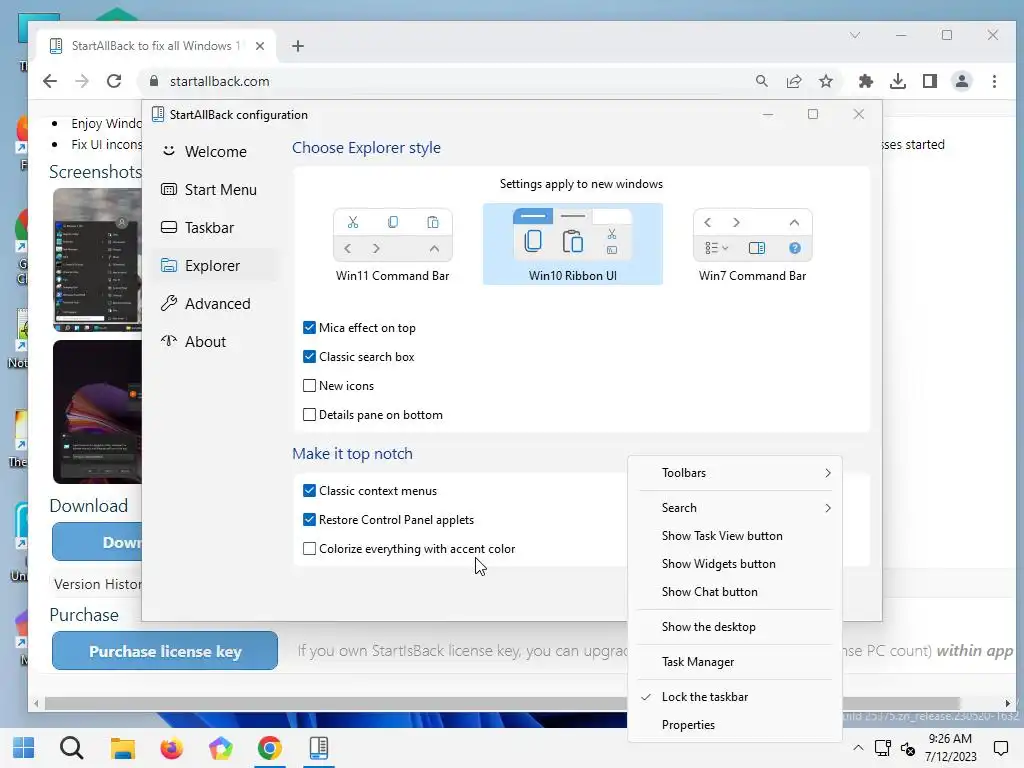Select Show Chat button
The height and width of the screenshot is (768, 1024).
click(x=735, y=592)
